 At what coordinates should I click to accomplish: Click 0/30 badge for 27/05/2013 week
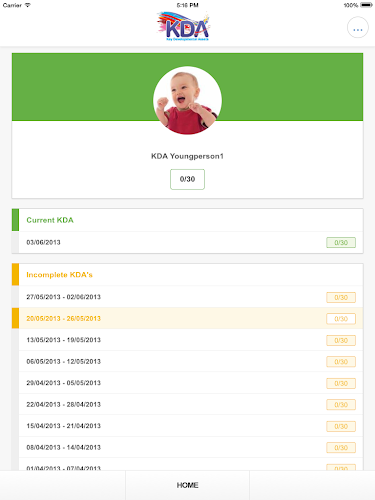tap(341, 297)
